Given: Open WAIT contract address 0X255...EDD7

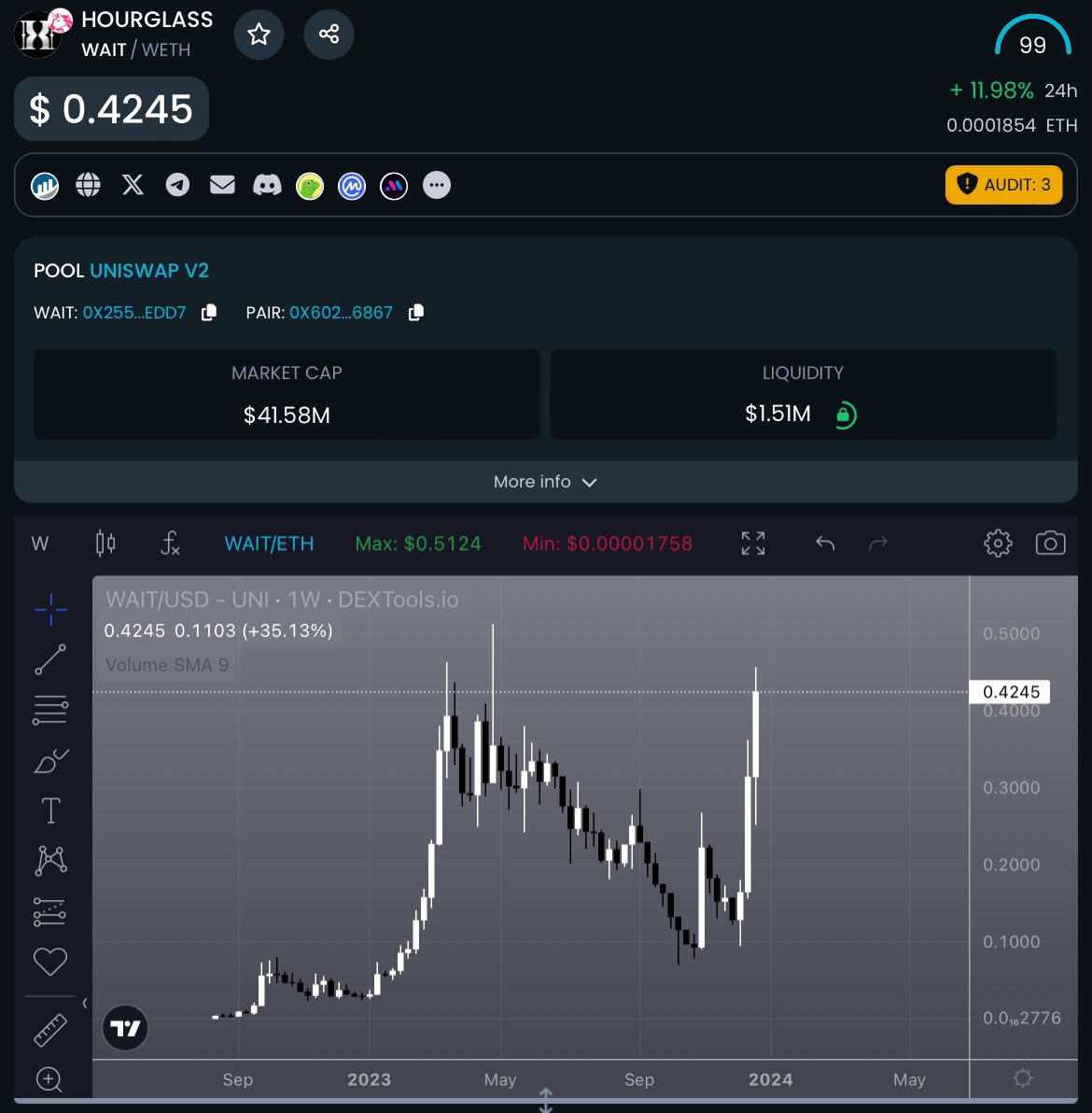Looking at the screenshot, I should coord(134,312).
